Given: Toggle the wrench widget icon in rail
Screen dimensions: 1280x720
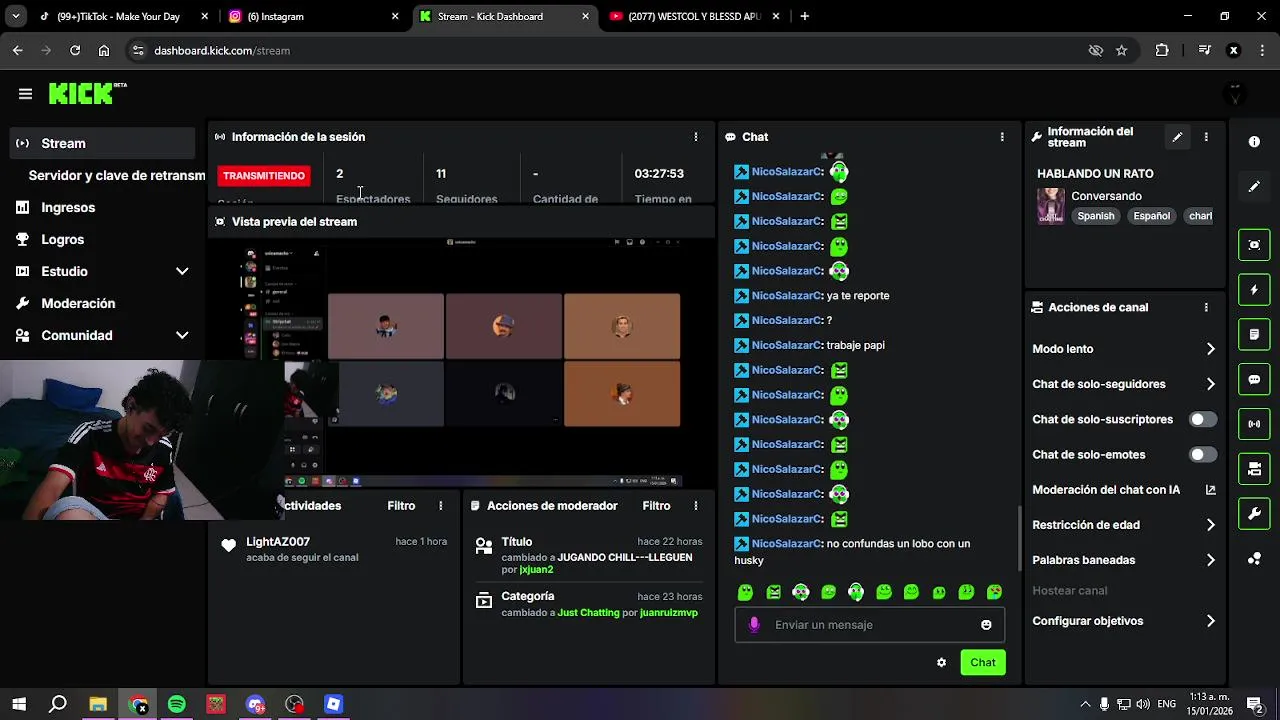Looking at the screenshot, I should (1254, 514).
